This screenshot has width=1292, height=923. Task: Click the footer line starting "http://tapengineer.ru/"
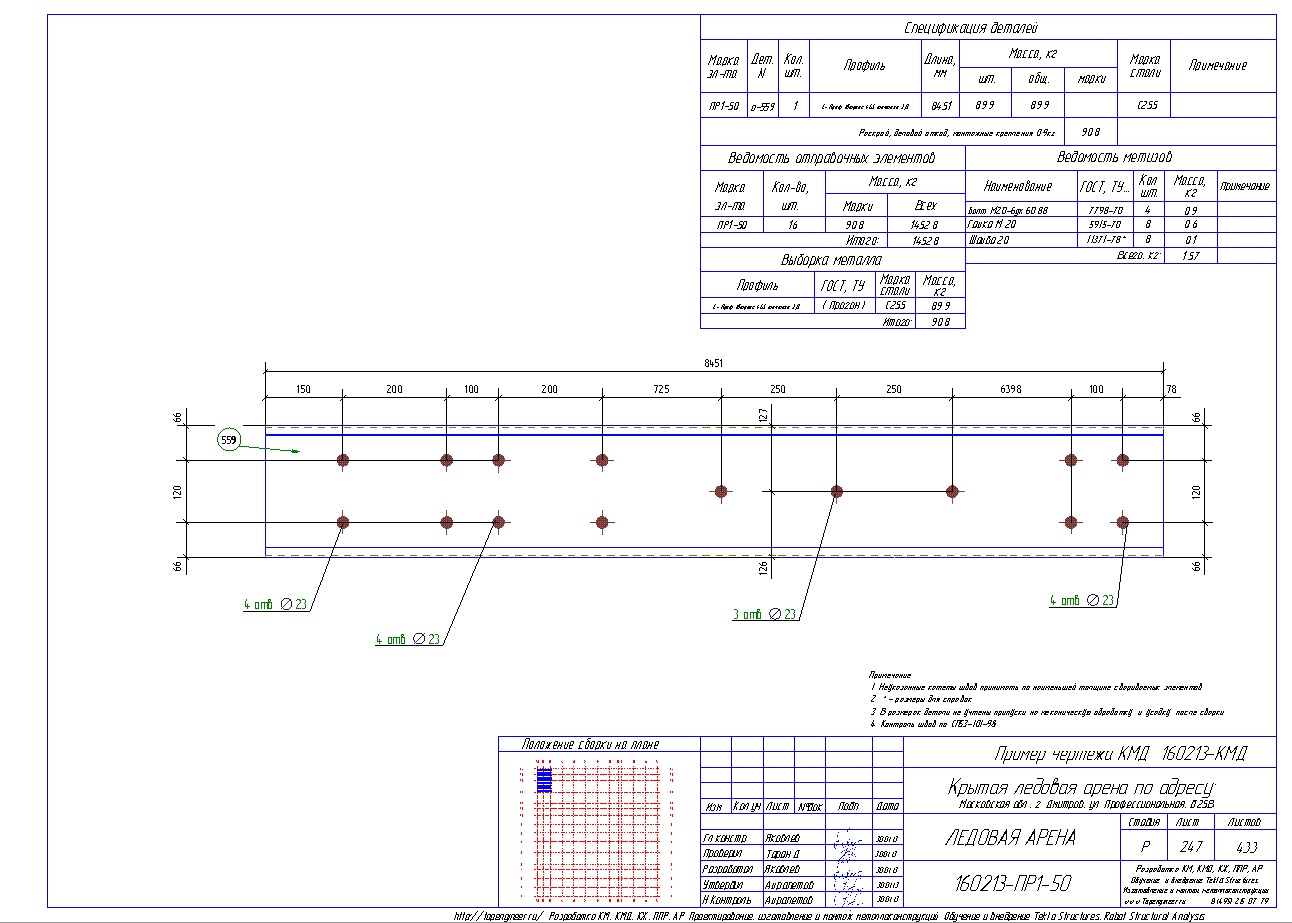pos(830,915)
